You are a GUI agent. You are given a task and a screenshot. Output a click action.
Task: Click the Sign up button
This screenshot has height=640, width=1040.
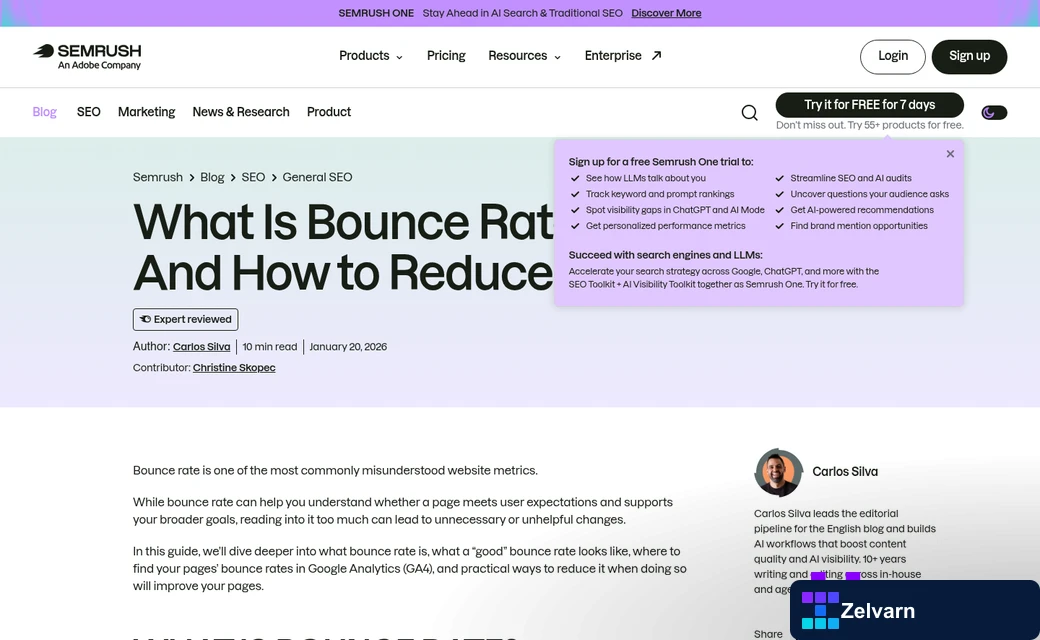969,56
